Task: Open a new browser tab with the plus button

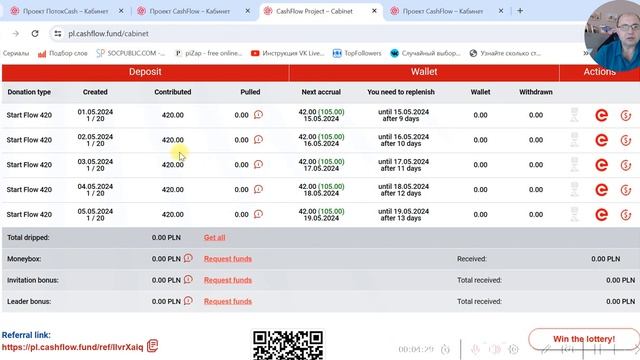Action: (x=520, y=11)
